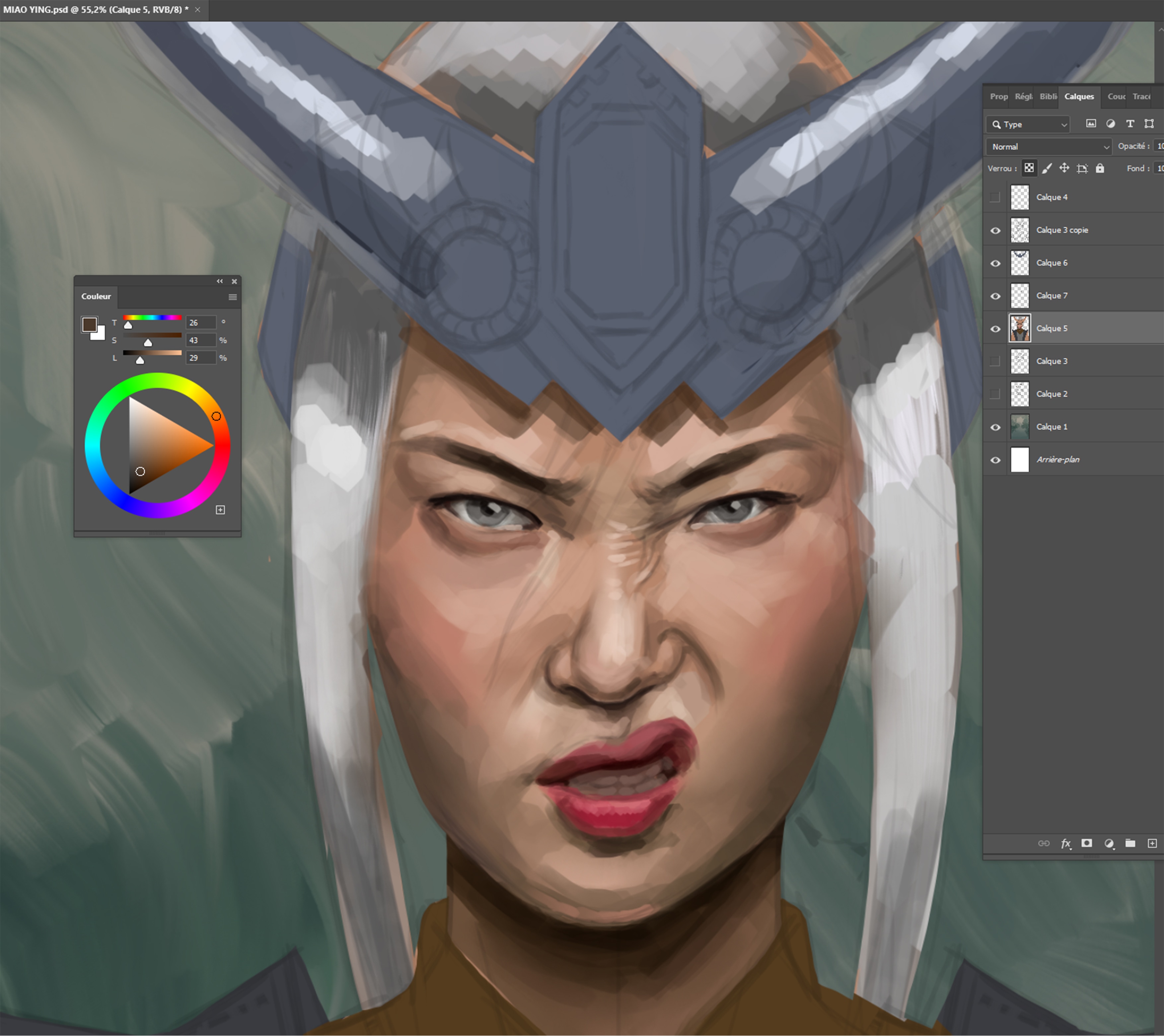Click the Calque 5 layer thumbnail

coord(1019,328)
